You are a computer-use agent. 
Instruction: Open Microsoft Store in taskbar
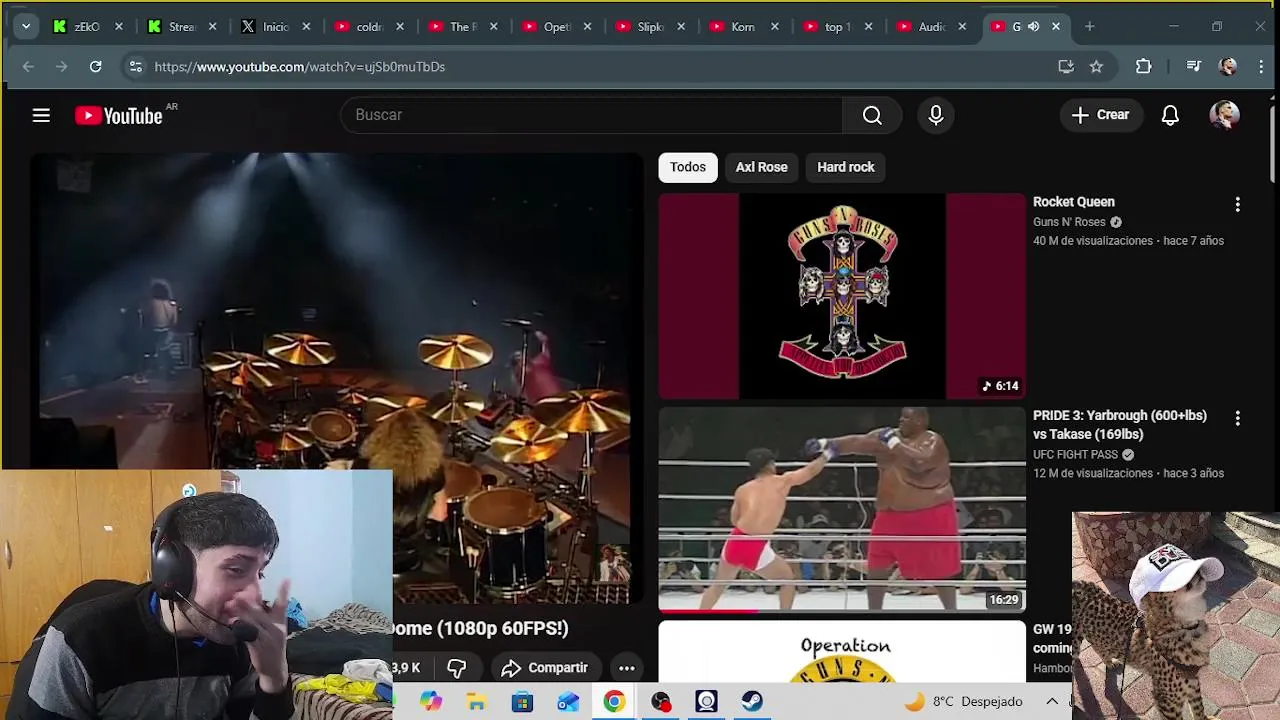click(x=522, y=702)
